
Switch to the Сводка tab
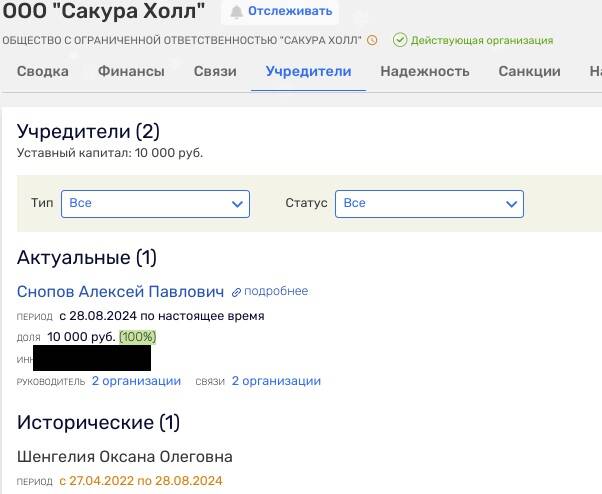click(x=43, y=72)
